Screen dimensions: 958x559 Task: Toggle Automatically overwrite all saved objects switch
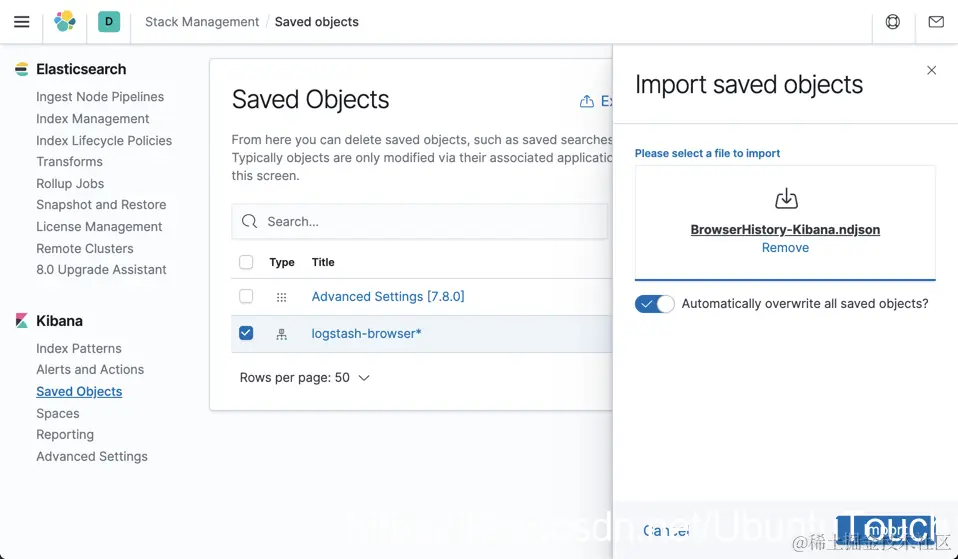point(654,304)
